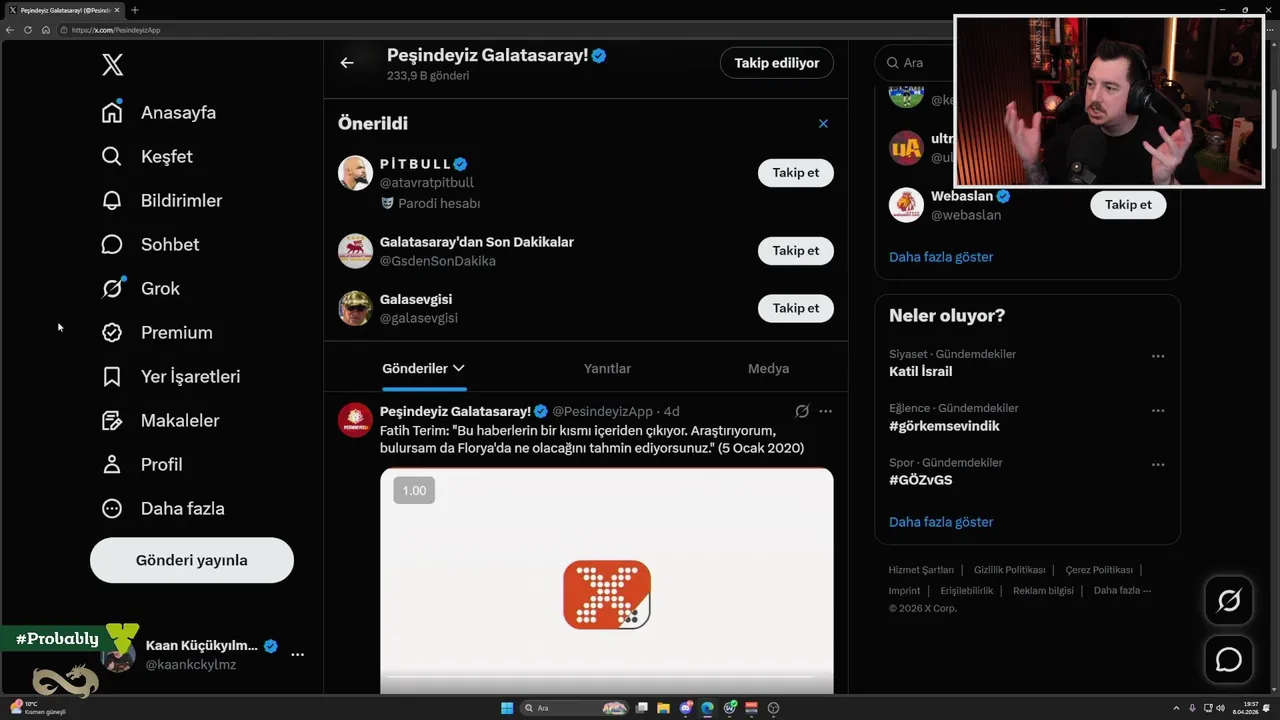Go to Anasayfa home
Viewport: 1280px width, 720px height.
tap(159, 112)
